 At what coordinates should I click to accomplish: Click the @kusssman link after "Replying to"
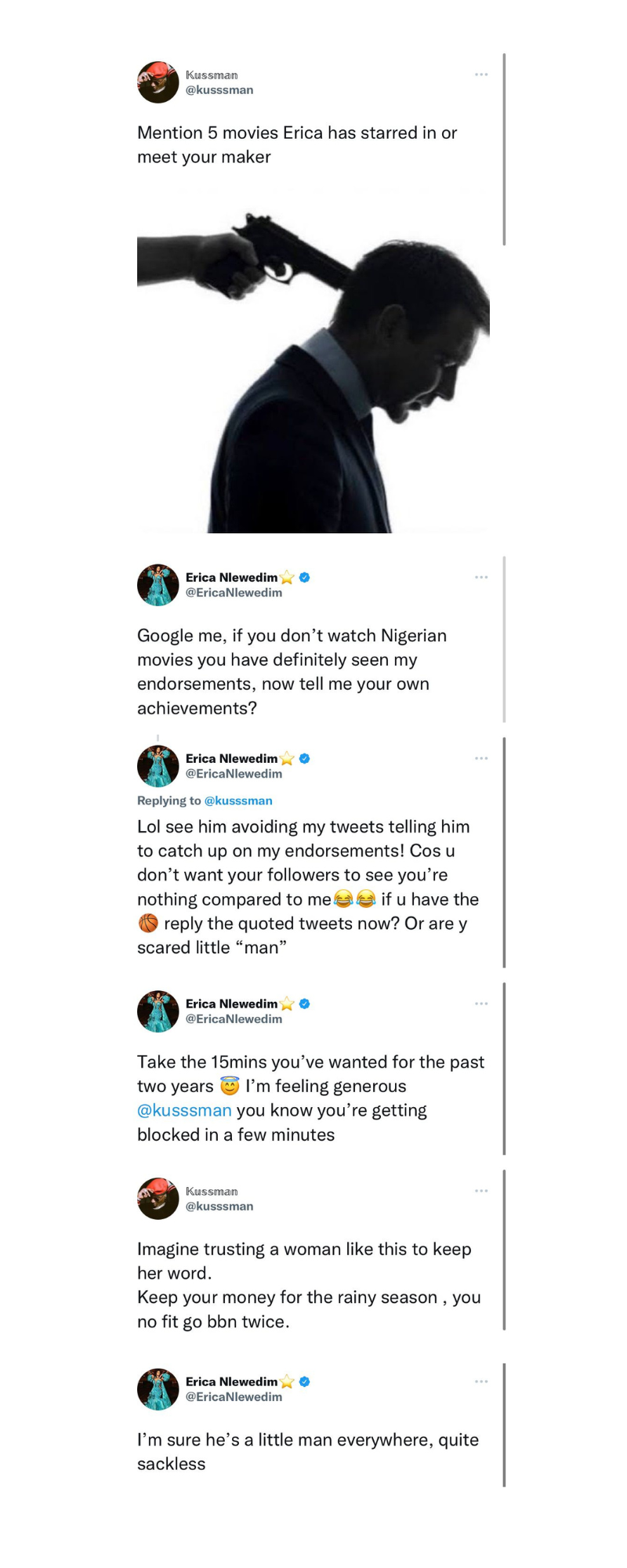238,800
